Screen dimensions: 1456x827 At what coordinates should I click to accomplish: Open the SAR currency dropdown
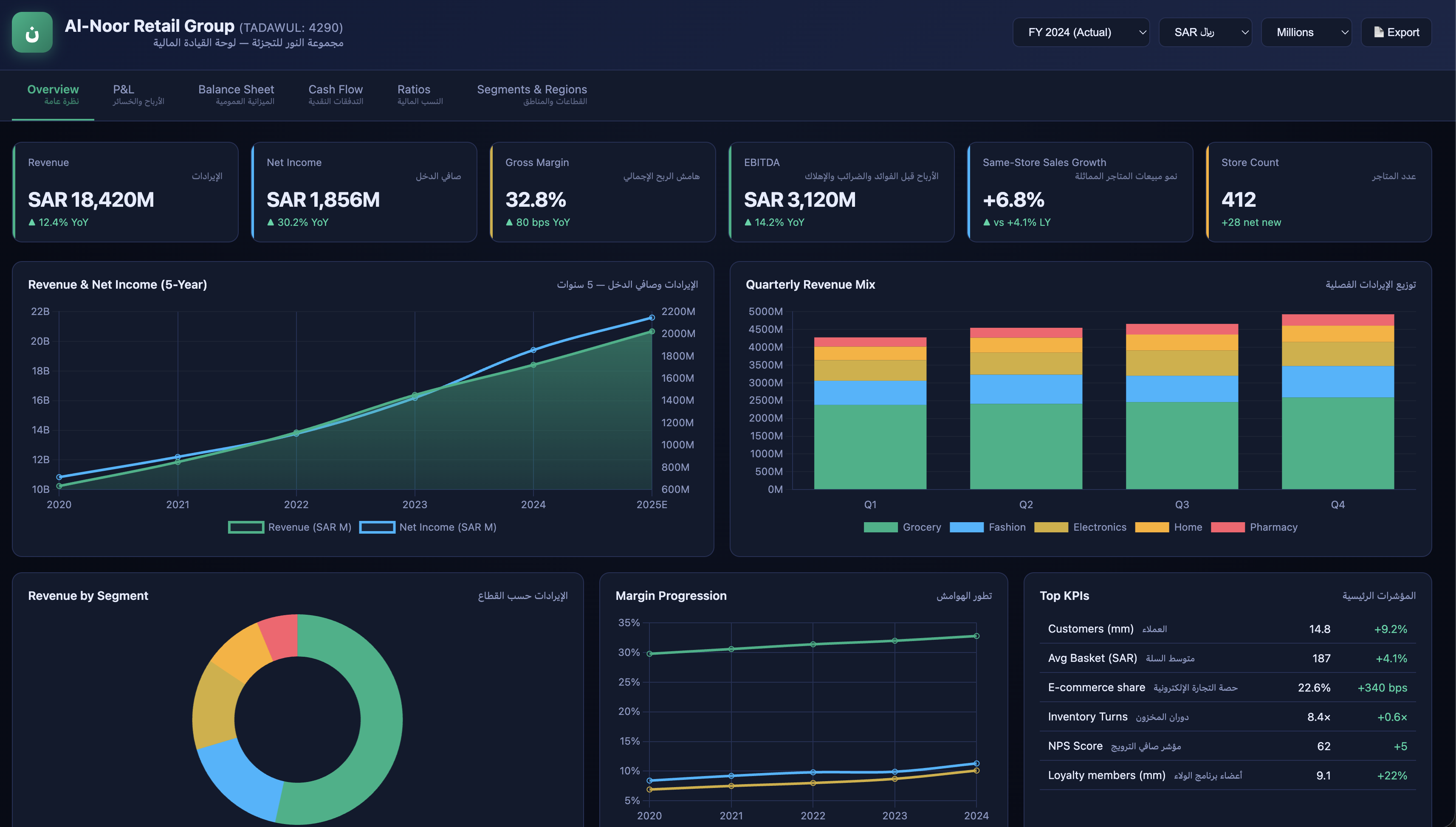point(1205,32)
